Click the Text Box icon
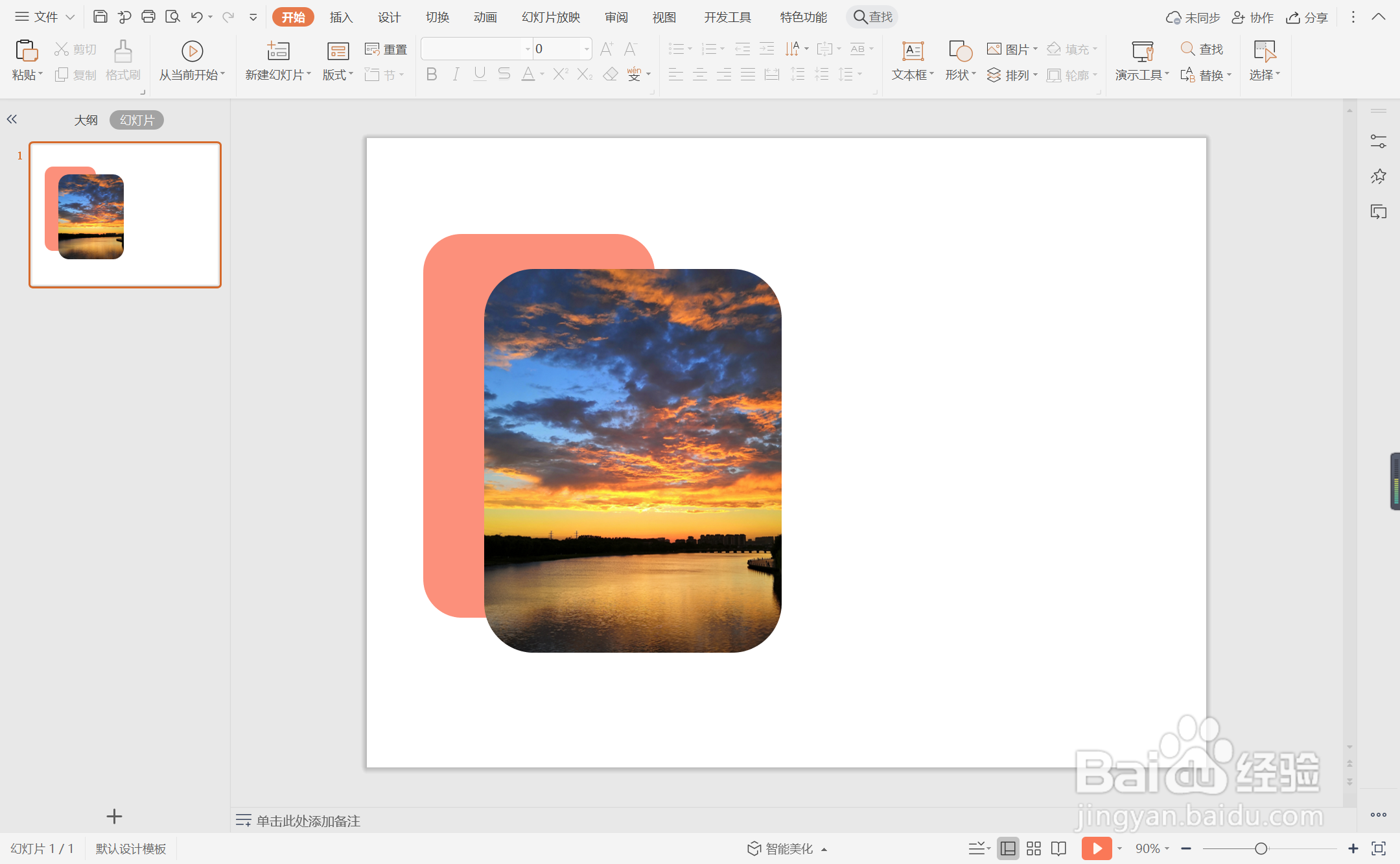 (x=913, y=51)
